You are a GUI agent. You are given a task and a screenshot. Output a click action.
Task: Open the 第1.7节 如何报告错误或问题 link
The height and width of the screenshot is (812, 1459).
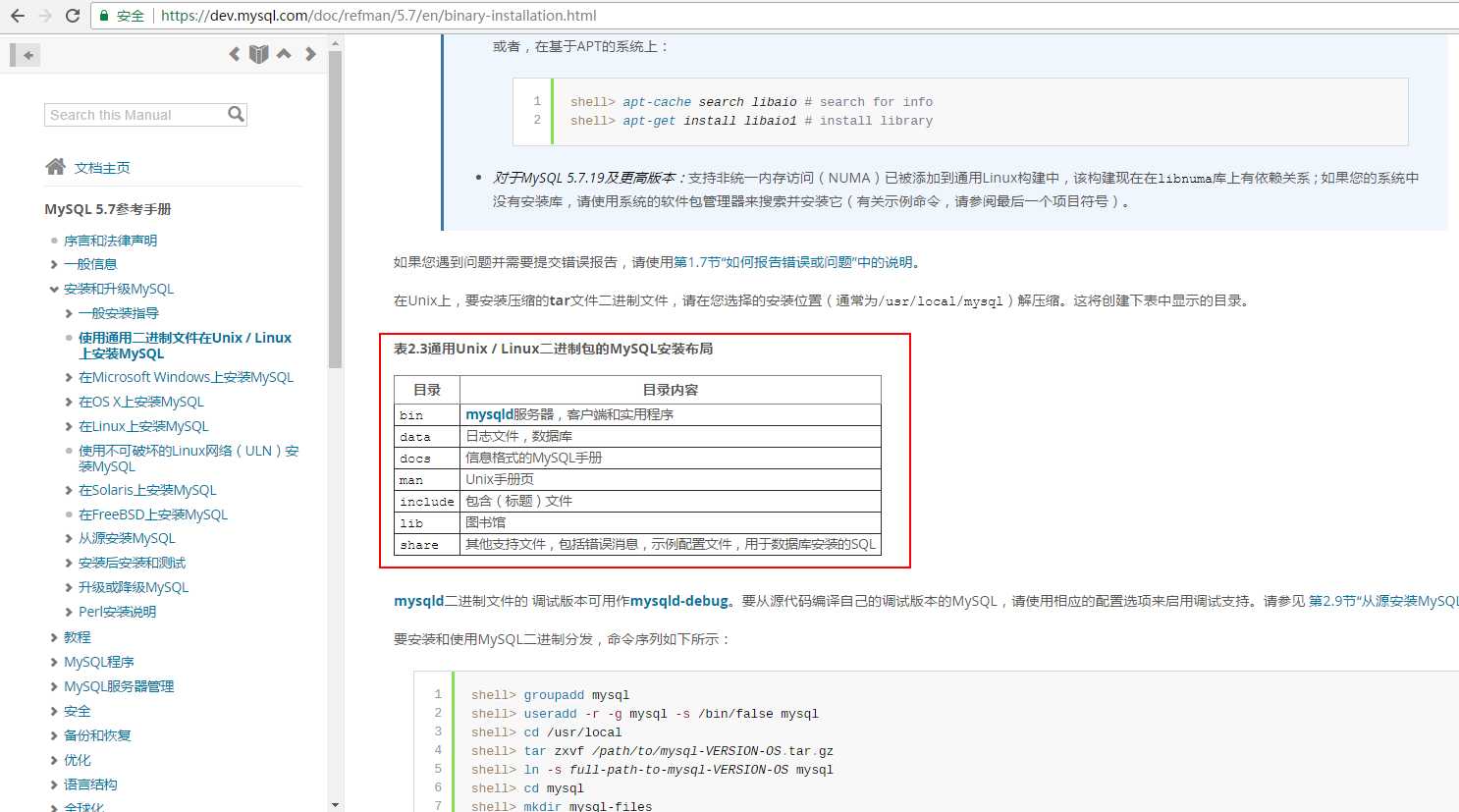tap(792, 262)
